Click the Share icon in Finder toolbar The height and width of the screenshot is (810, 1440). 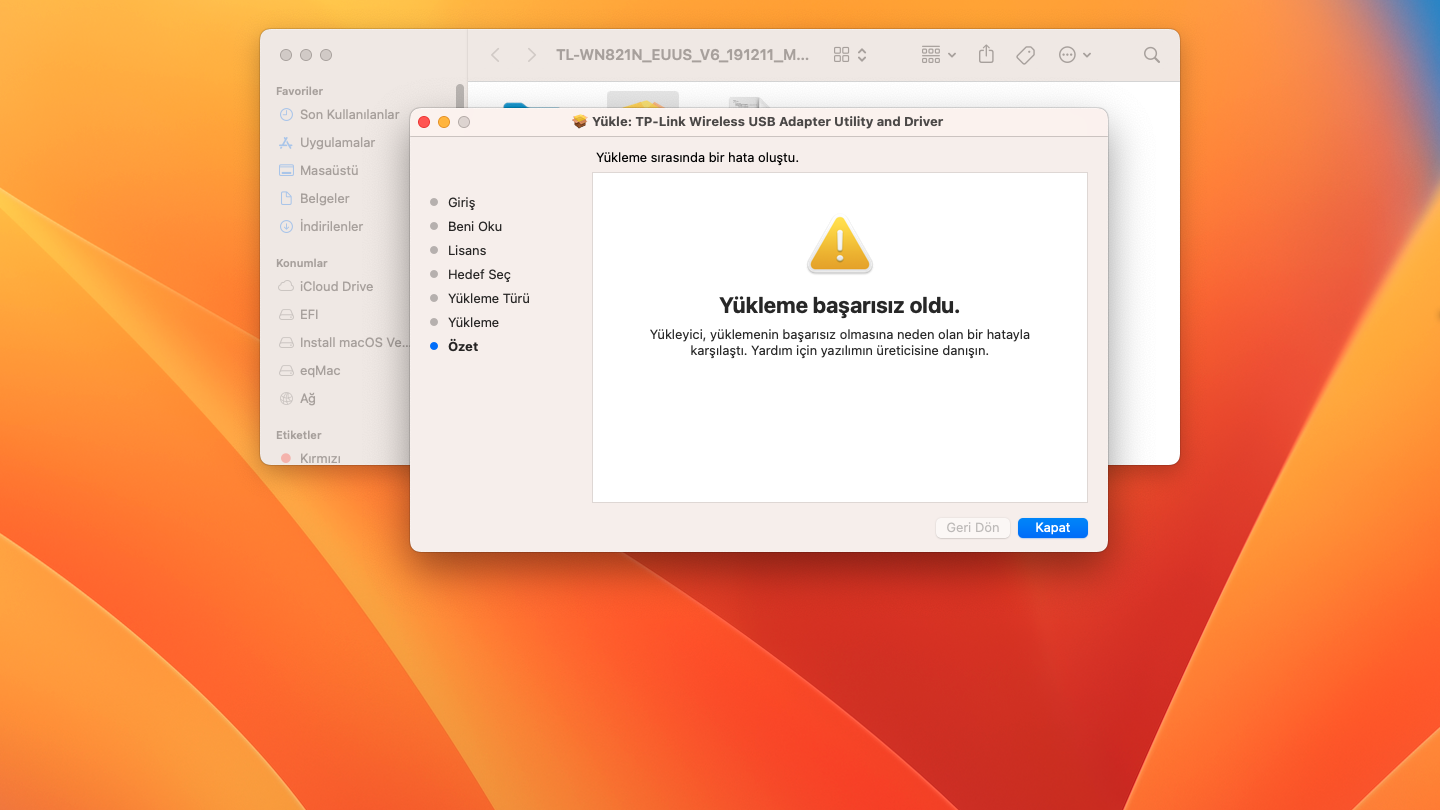(x=986, y=55)
